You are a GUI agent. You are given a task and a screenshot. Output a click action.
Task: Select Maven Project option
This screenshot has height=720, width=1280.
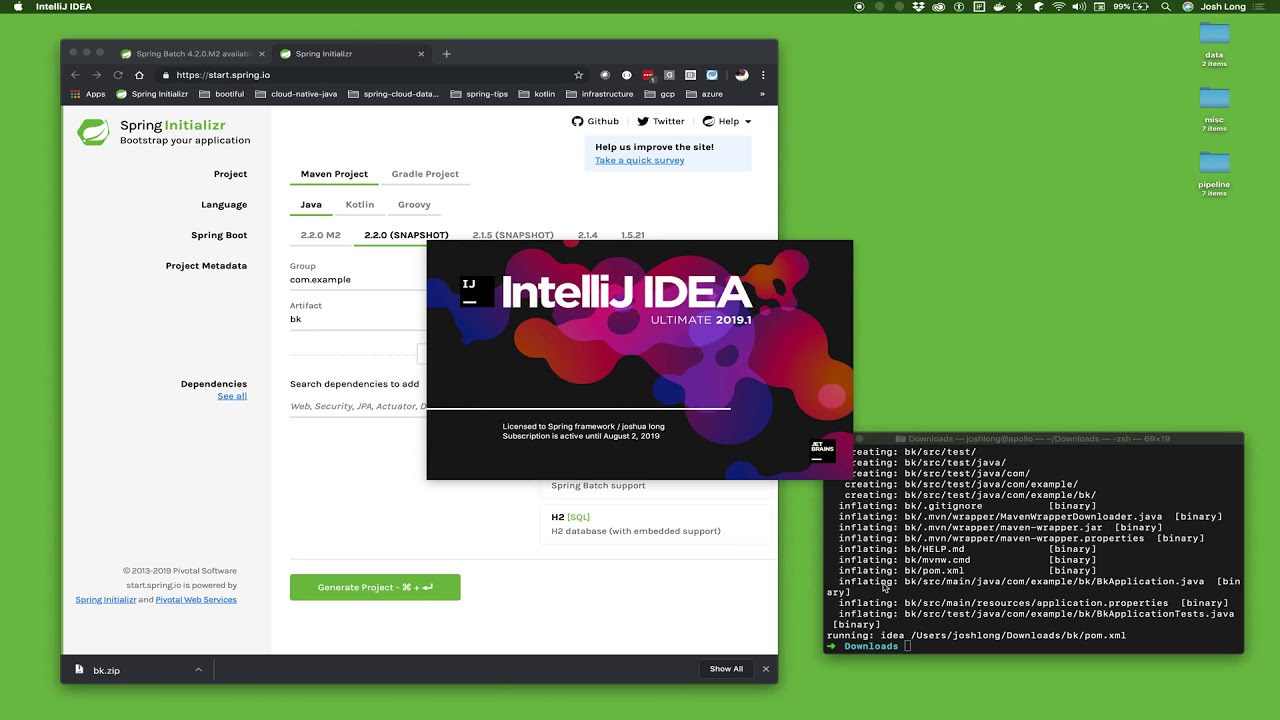click(334, 174)
